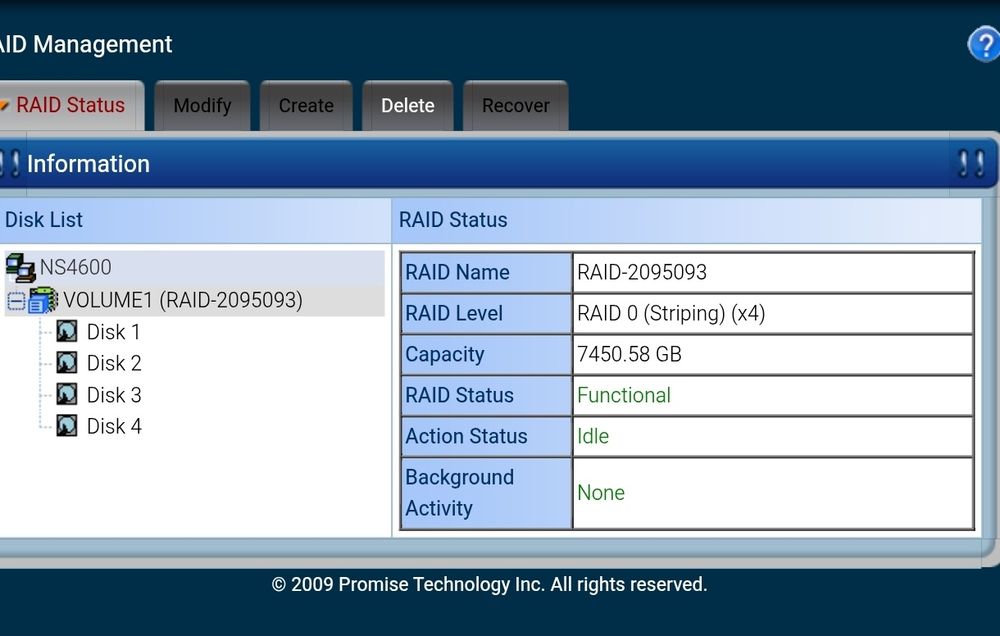Click the RAID Management page title
Viewport: 1000px width, 636px height.
85,45
